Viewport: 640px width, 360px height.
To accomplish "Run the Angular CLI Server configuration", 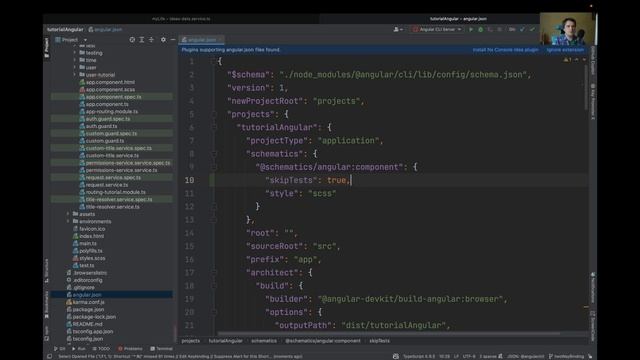I will coord(471,29).
